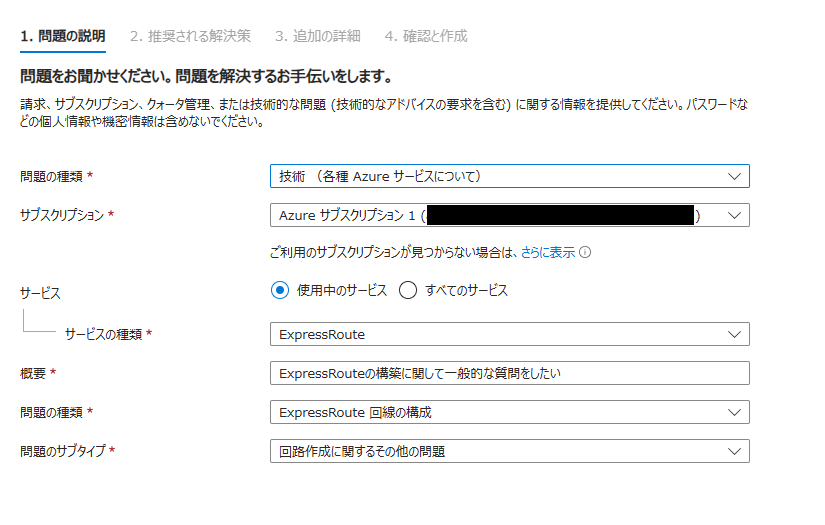This screenshot has height=525, width=825.
Task: Click the 問題のサブタイプ dropdown chevron arrow
Action: (735, 451)
